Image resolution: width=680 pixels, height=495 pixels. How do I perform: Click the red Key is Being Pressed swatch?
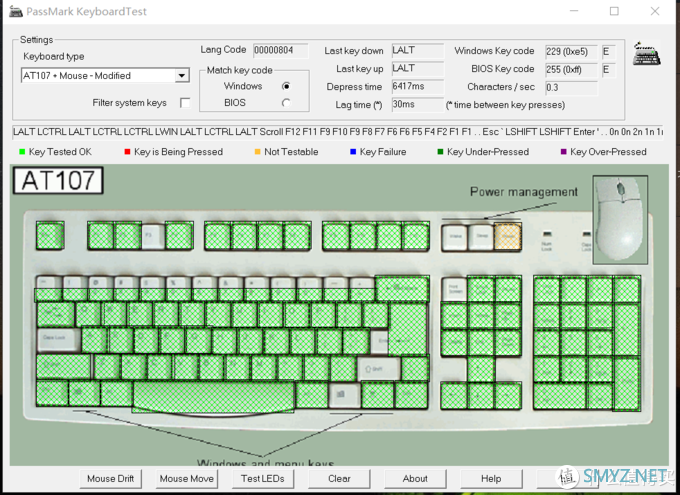tap(127, 152)
